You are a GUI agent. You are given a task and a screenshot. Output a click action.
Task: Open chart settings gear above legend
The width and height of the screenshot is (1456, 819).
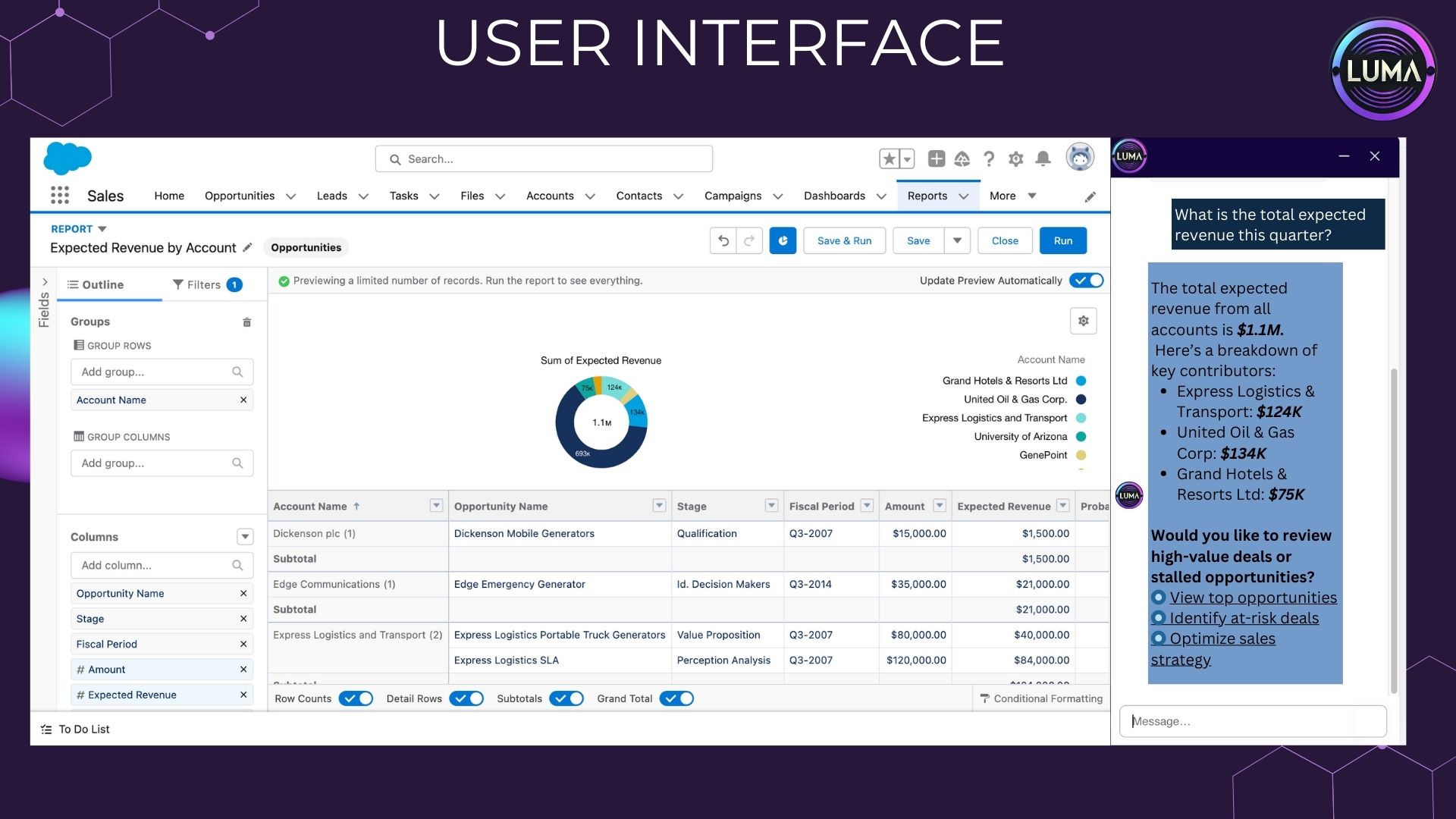click(1083, 321)
